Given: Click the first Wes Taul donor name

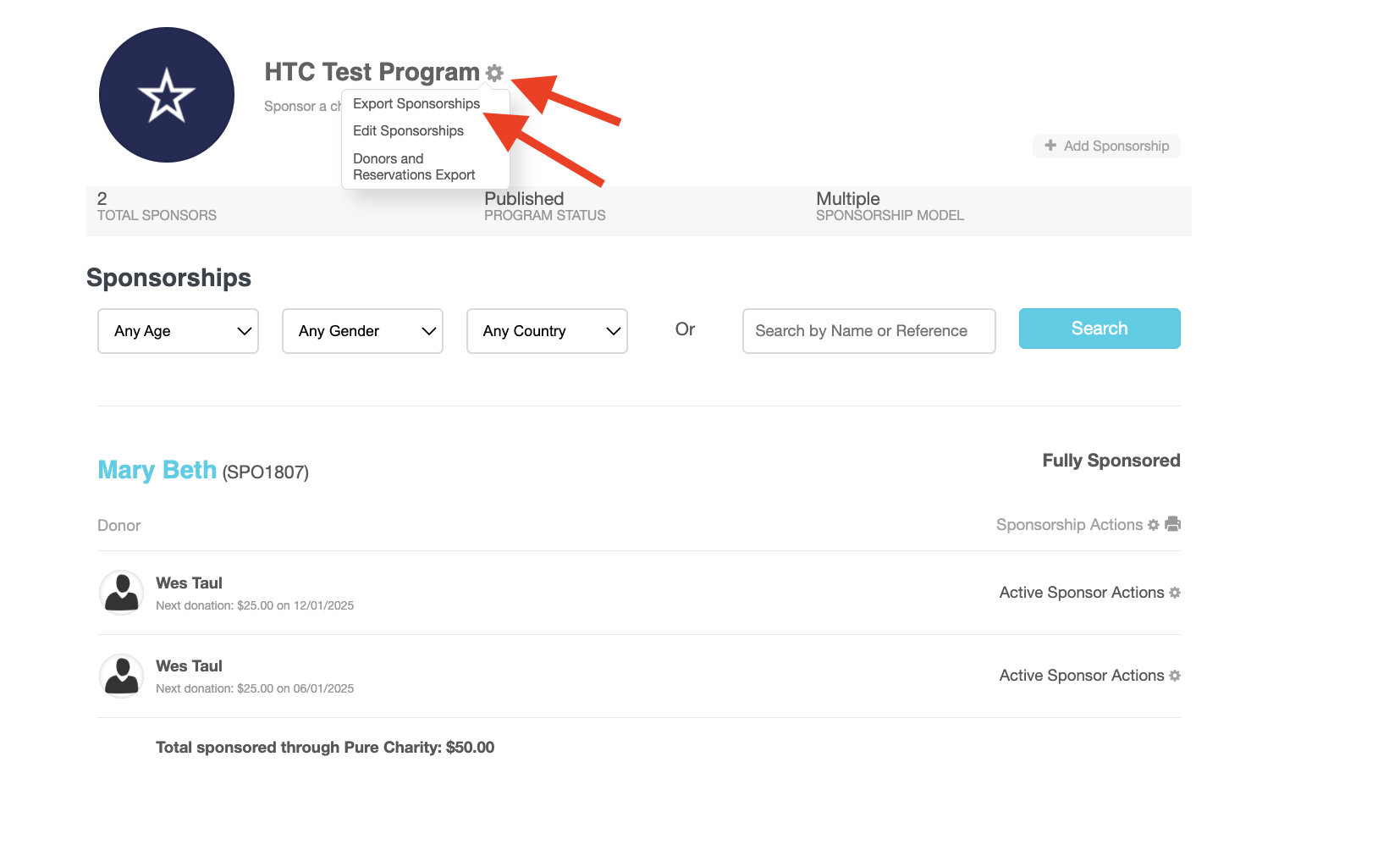Looking at the screenshot, I should [189, 583].
